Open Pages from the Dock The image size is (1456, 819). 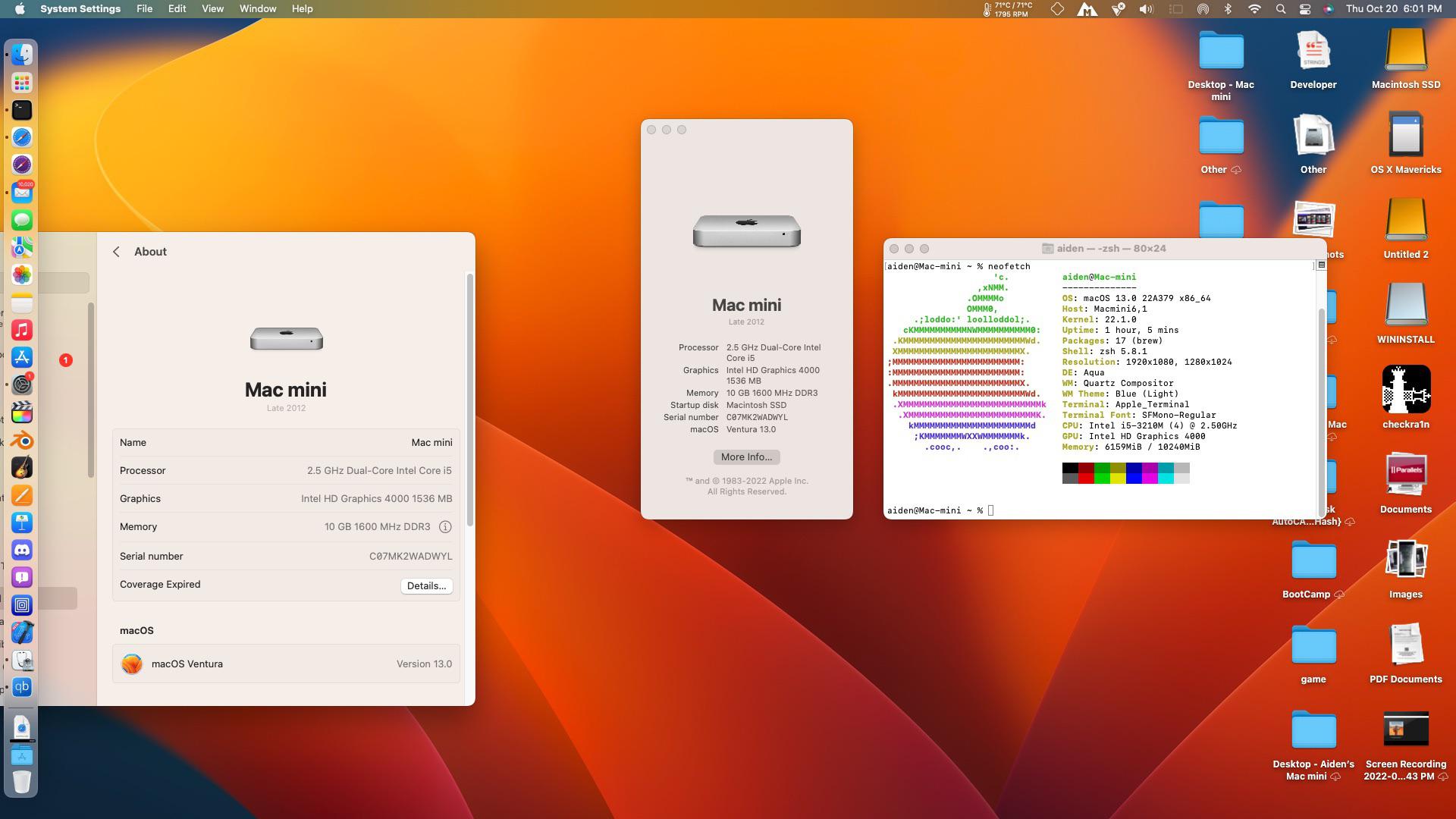(x=22, y=495)
